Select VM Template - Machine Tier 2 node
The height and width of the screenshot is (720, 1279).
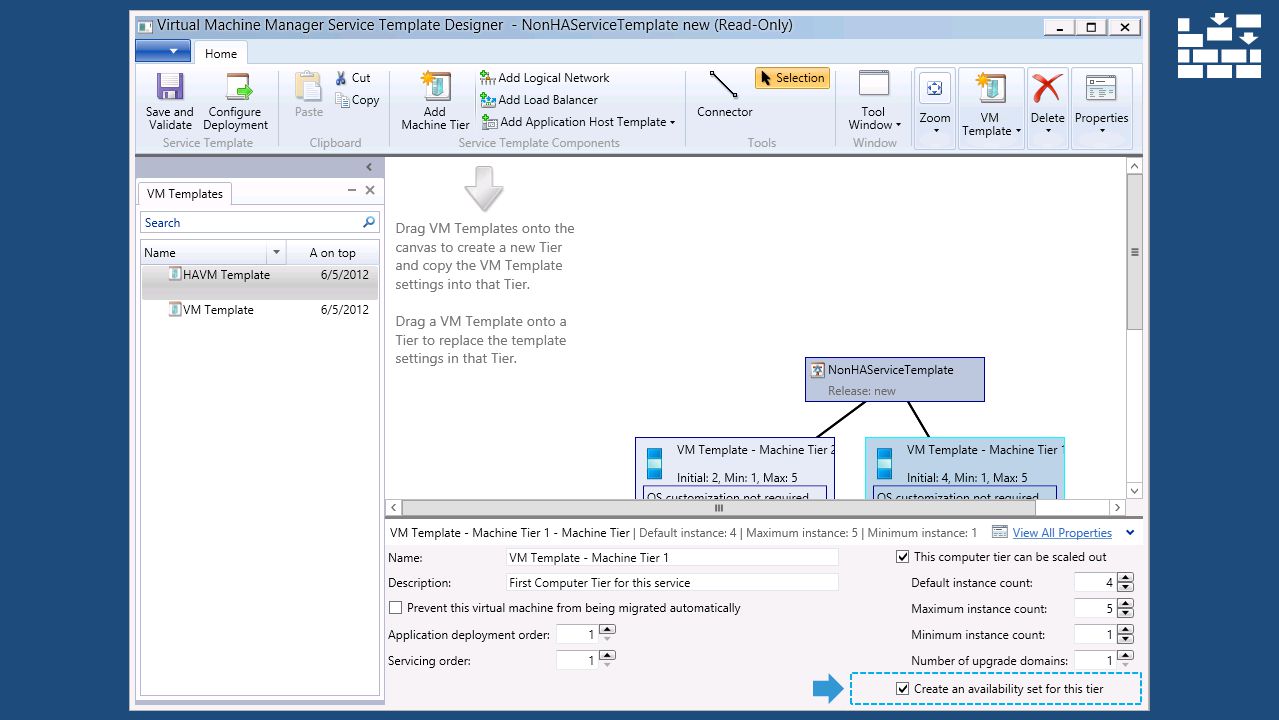[735, 468]
